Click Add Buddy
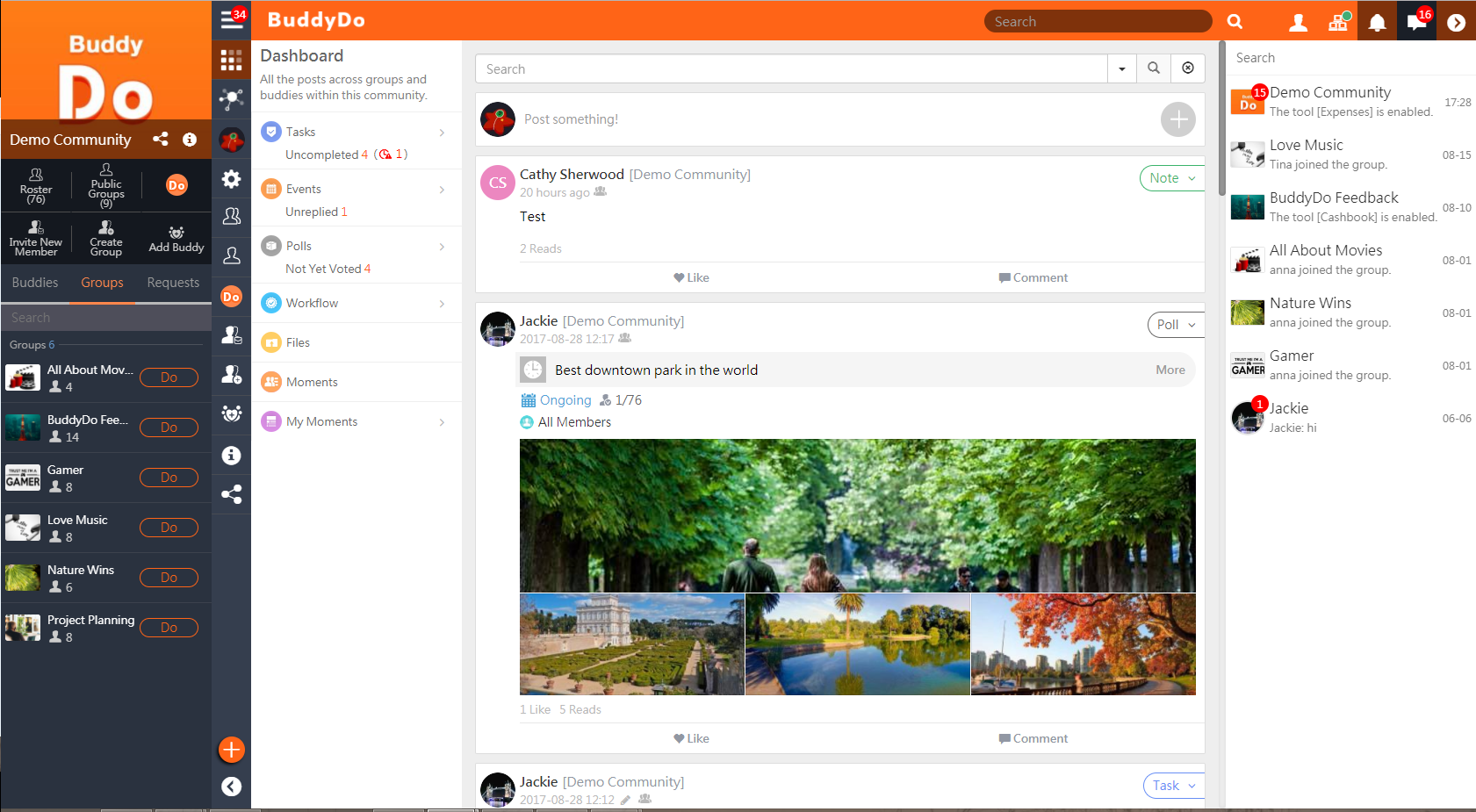This screenshot has height=812, width=1476. click(176, 239)
